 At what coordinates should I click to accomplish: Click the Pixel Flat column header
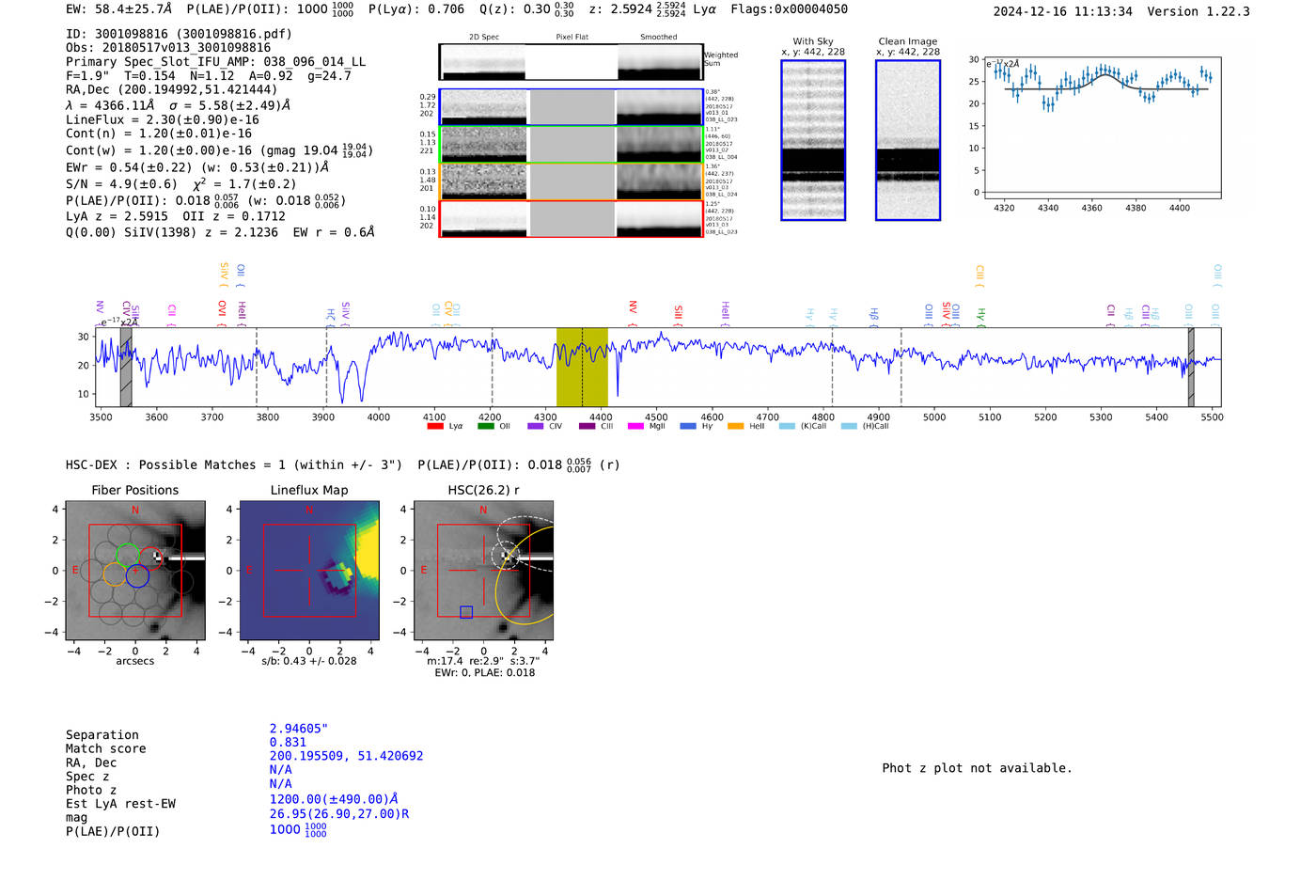(x=572, y=37)
